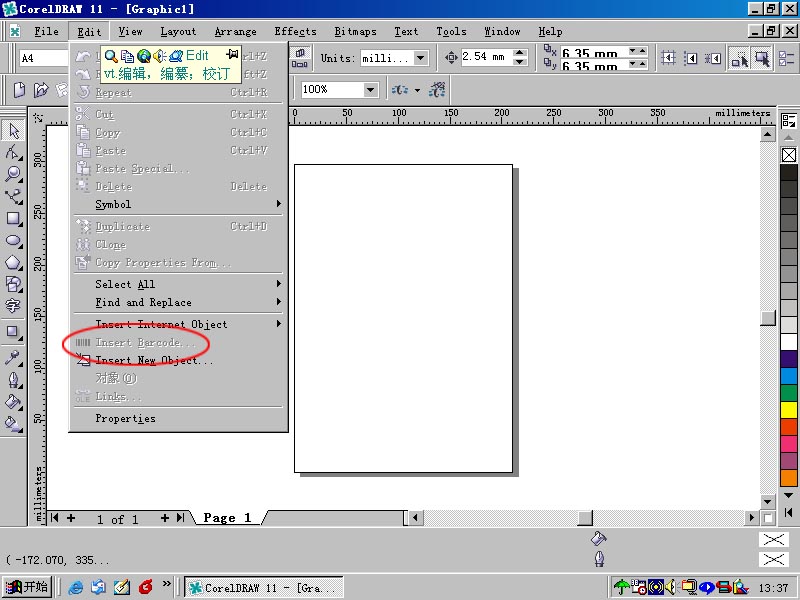Click the Open file icon
The image size is (800, 600).
point(41,90)
